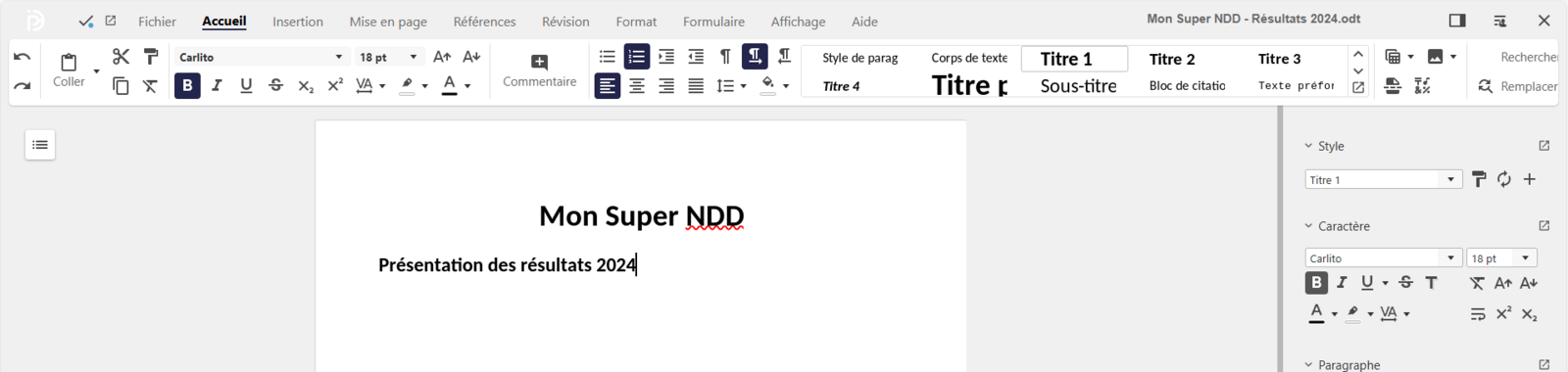Toggle Italic in the ribbon

(x=217, y=86)
